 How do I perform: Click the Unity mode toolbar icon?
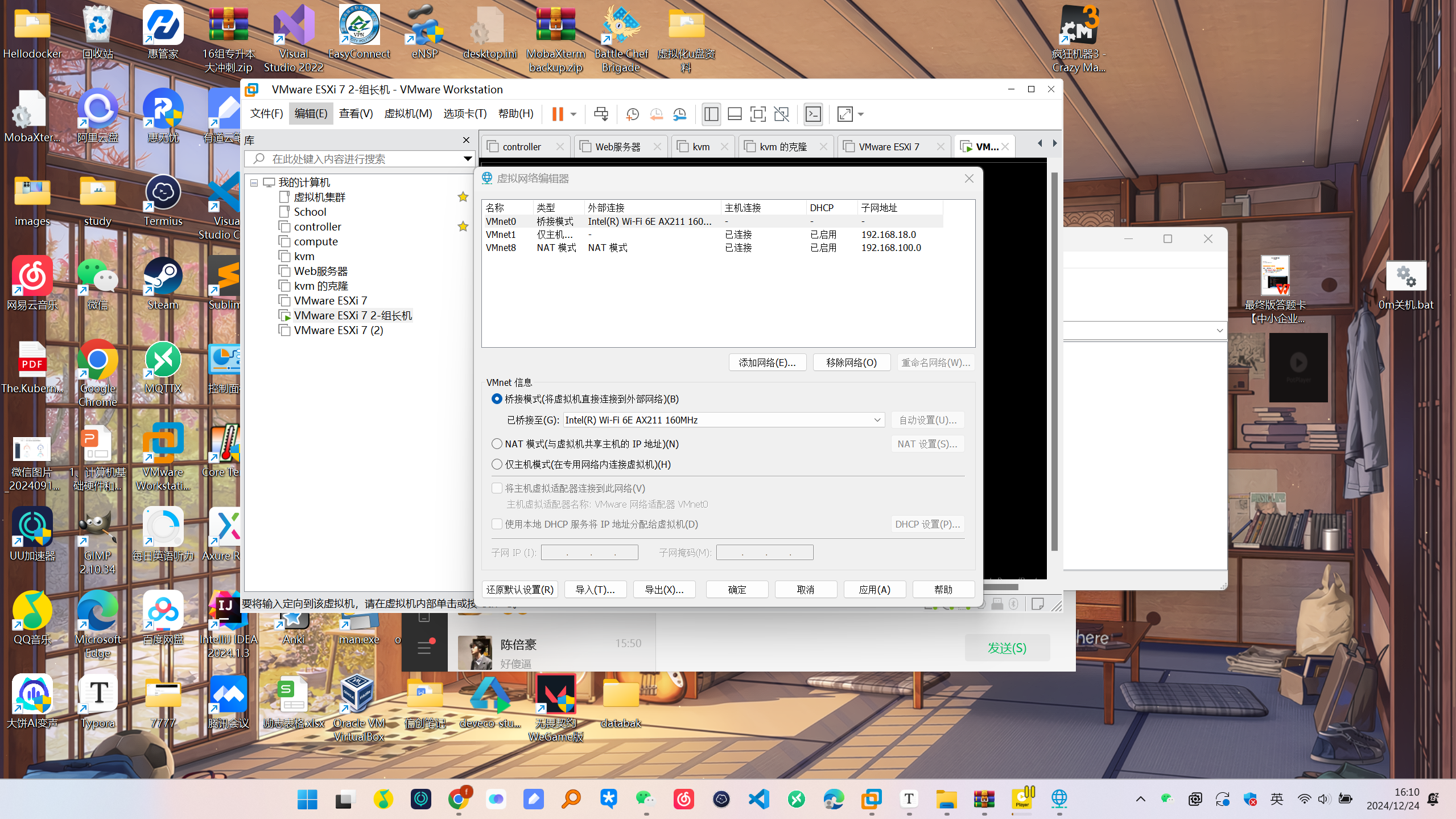coord(782,114)
